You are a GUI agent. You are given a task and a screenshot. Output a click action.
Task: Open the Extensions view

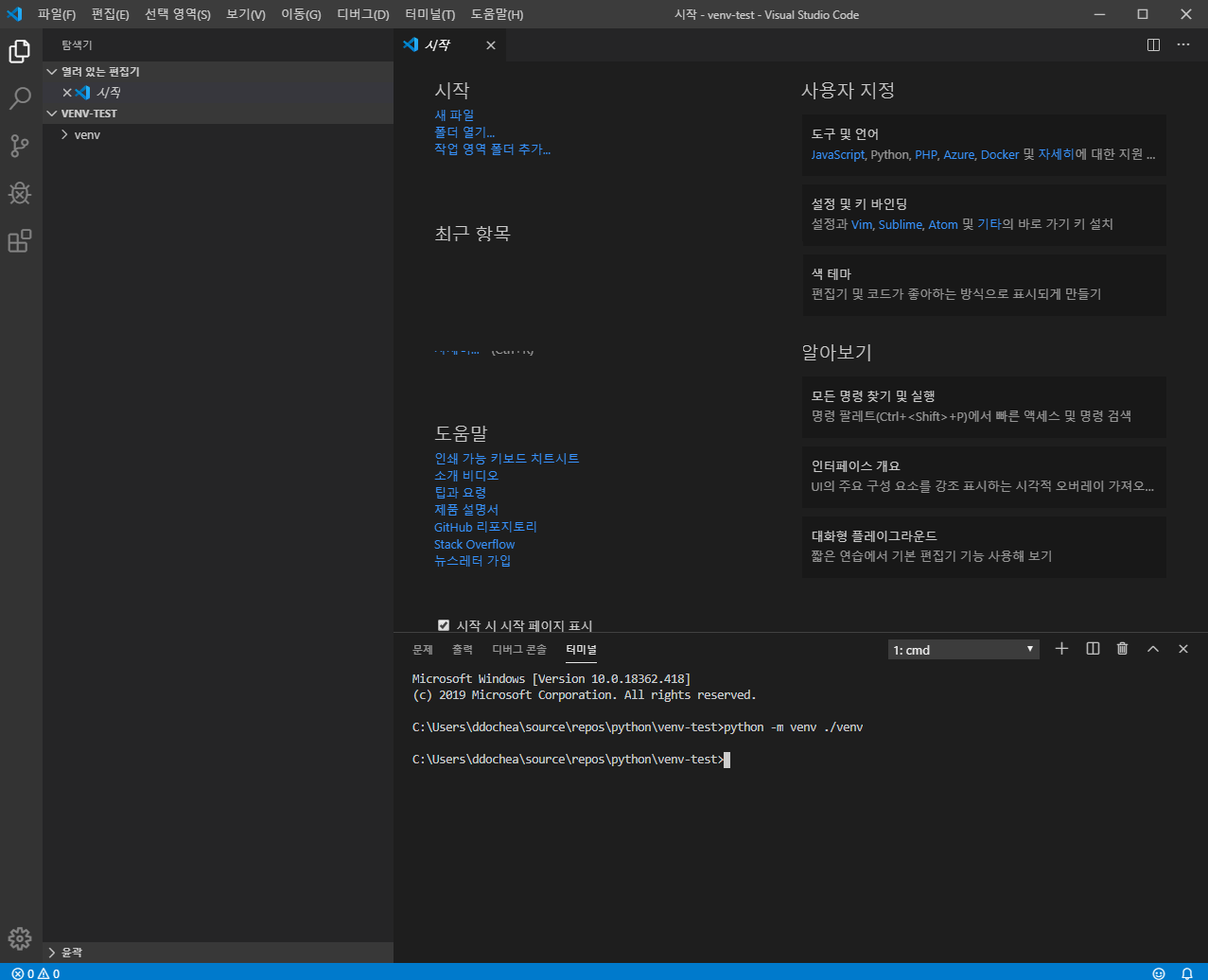[20, 241]
